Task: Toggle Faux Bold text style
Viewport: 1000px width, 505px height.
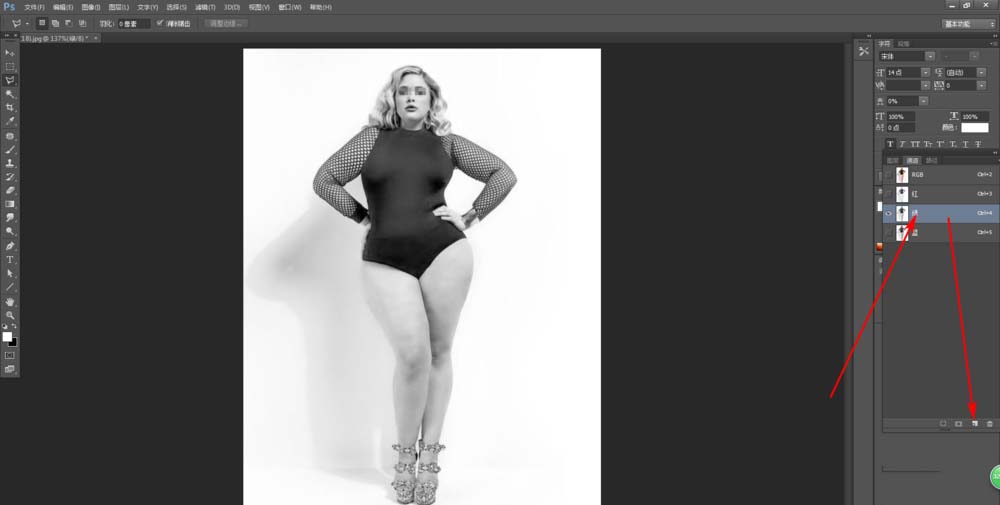Action: tap(890, 144)
